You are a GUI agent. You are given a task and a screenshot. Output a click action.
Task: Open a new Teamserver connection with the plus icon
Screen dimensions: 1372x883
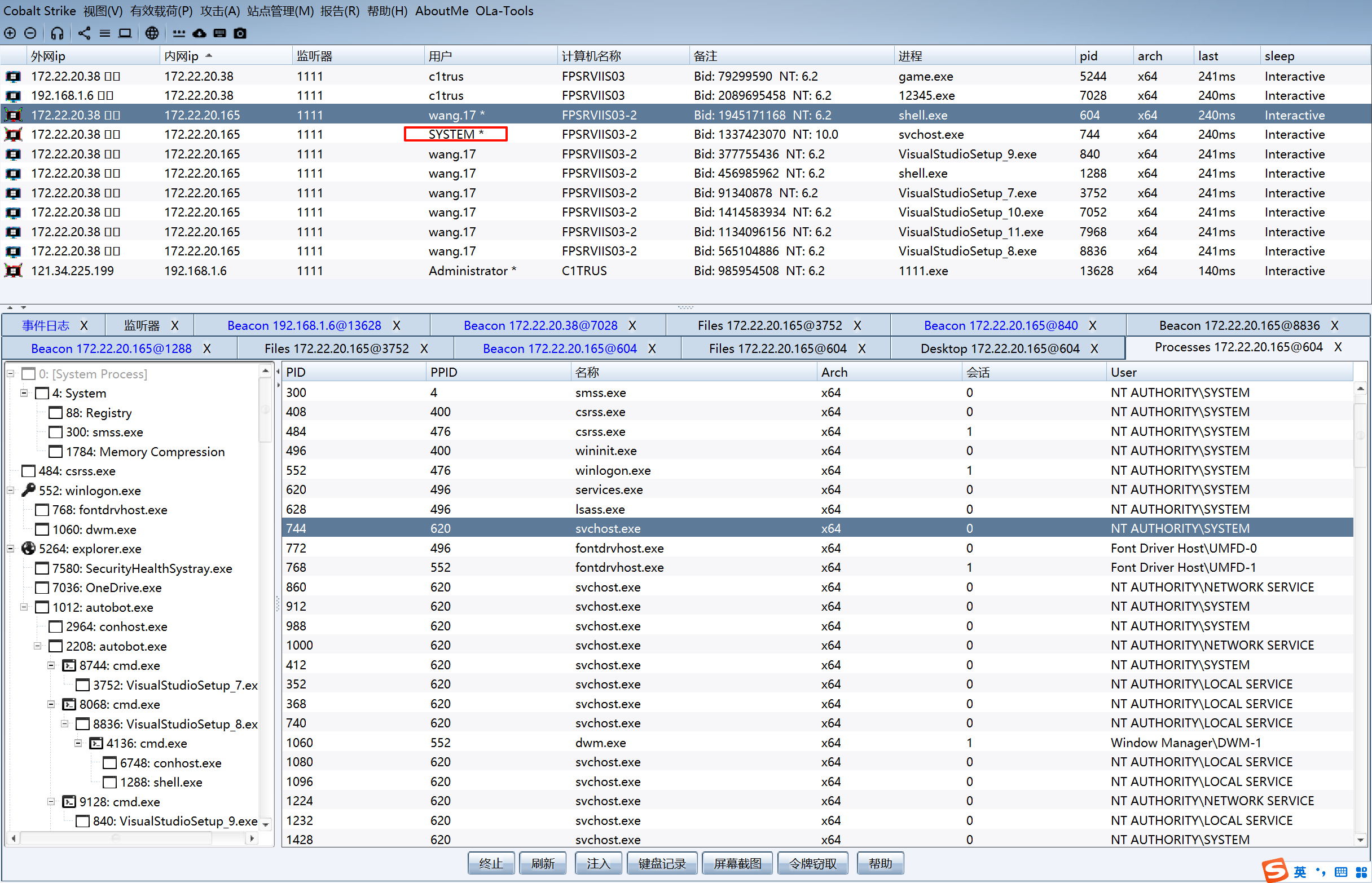pyautogui.click(x=10, y=33)
